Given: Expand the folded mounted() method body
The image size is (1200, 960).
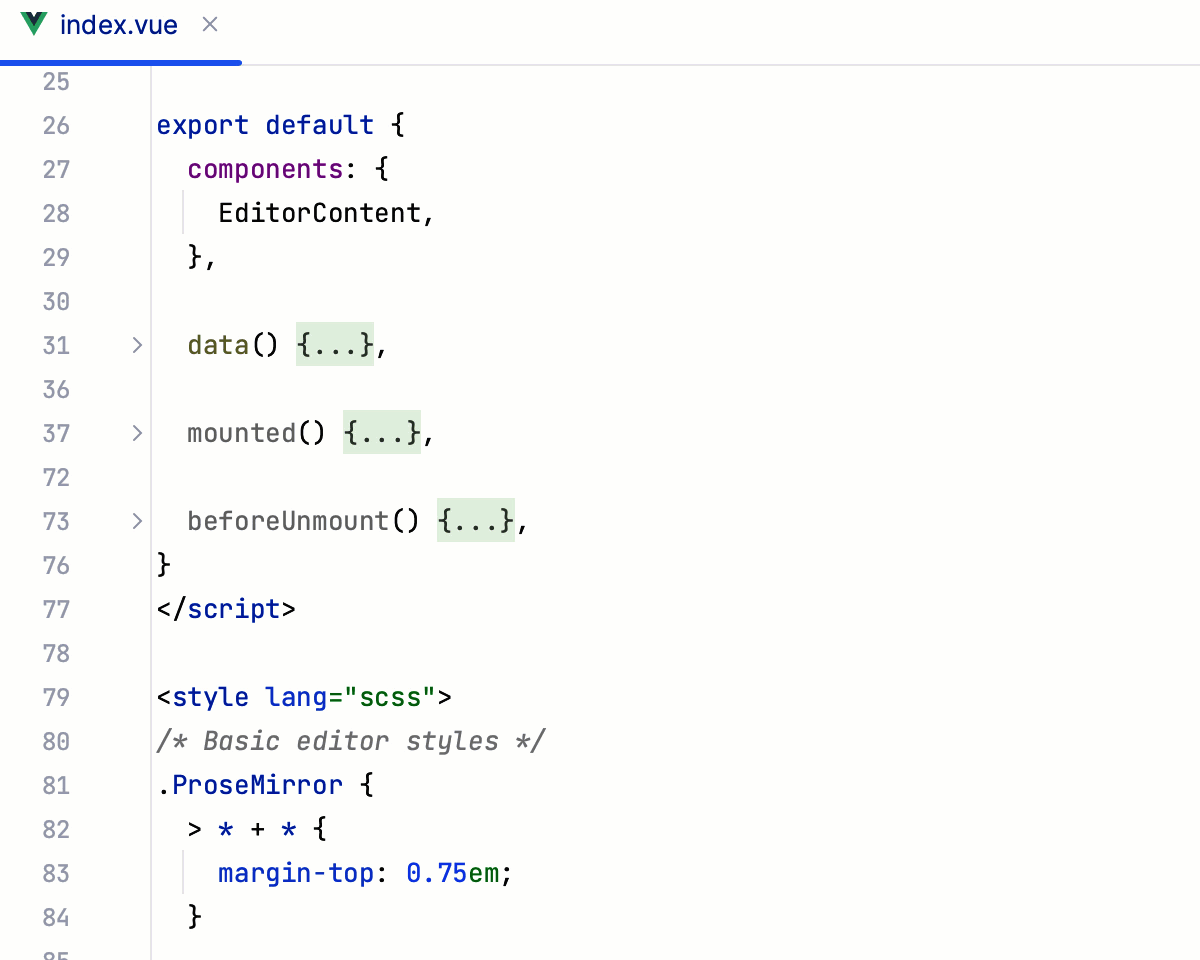Looking at the screenshot, I should coord(381,432).
